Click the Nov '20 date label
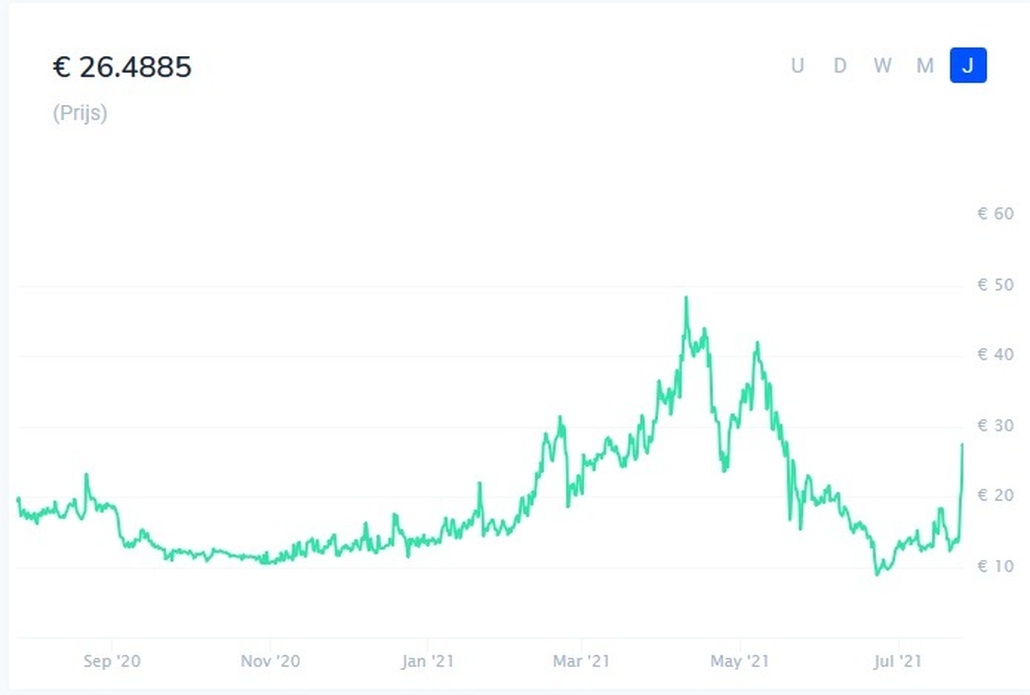The width and height of the screenshot is (1030, 695). click(270, 661)
